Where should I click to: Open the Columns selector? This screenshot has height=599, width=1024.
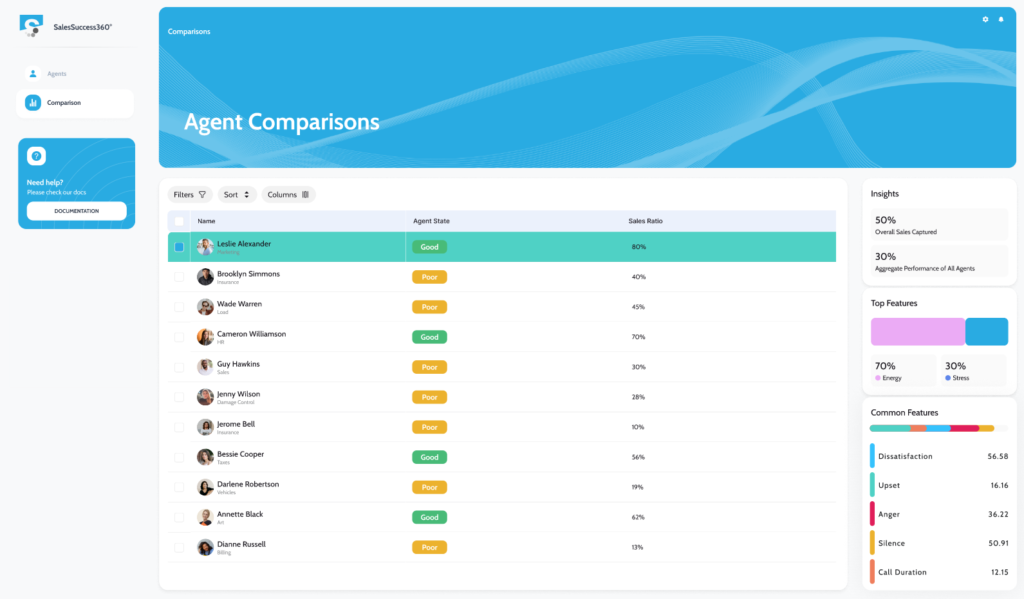point(288,195)
